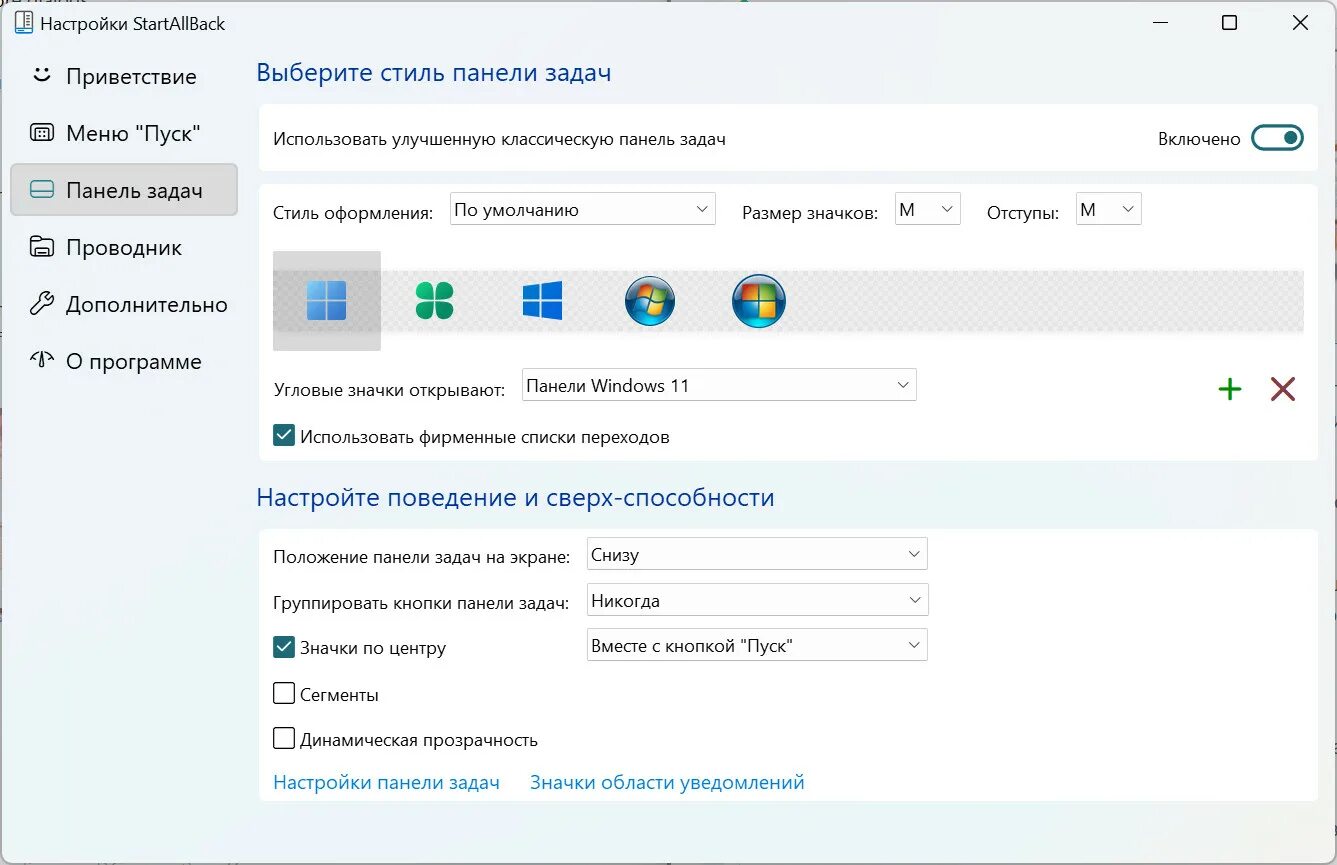The width and height of the screenshot is (1337, 865).
Task: Choose the Windows 10 logo start button
Action: tap(542, 300)
